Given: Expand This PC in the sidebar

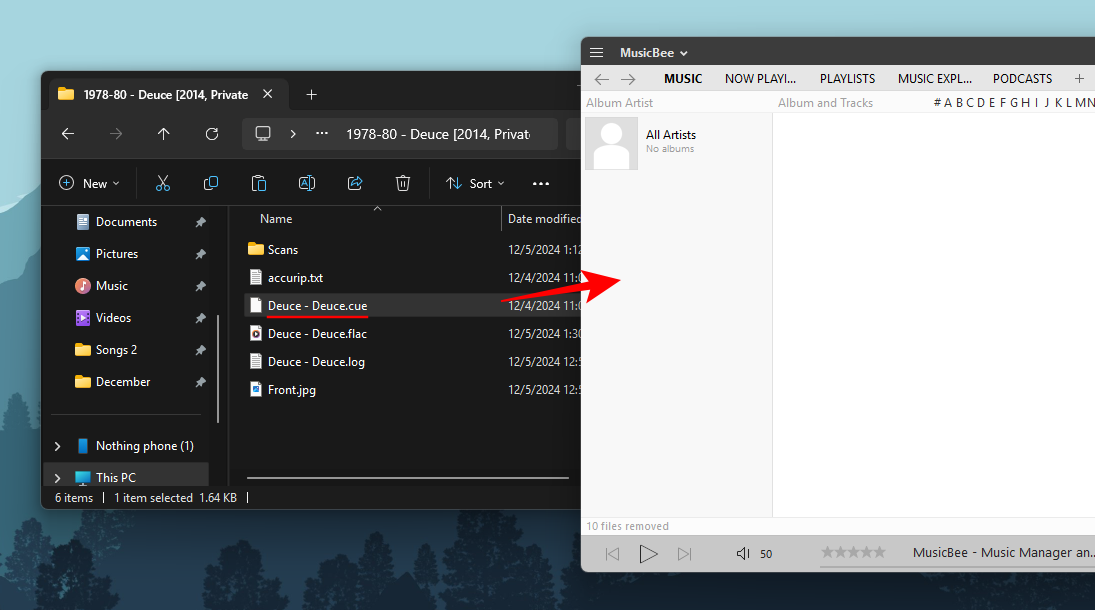Looking at the screenshot, I should (57, 476).
